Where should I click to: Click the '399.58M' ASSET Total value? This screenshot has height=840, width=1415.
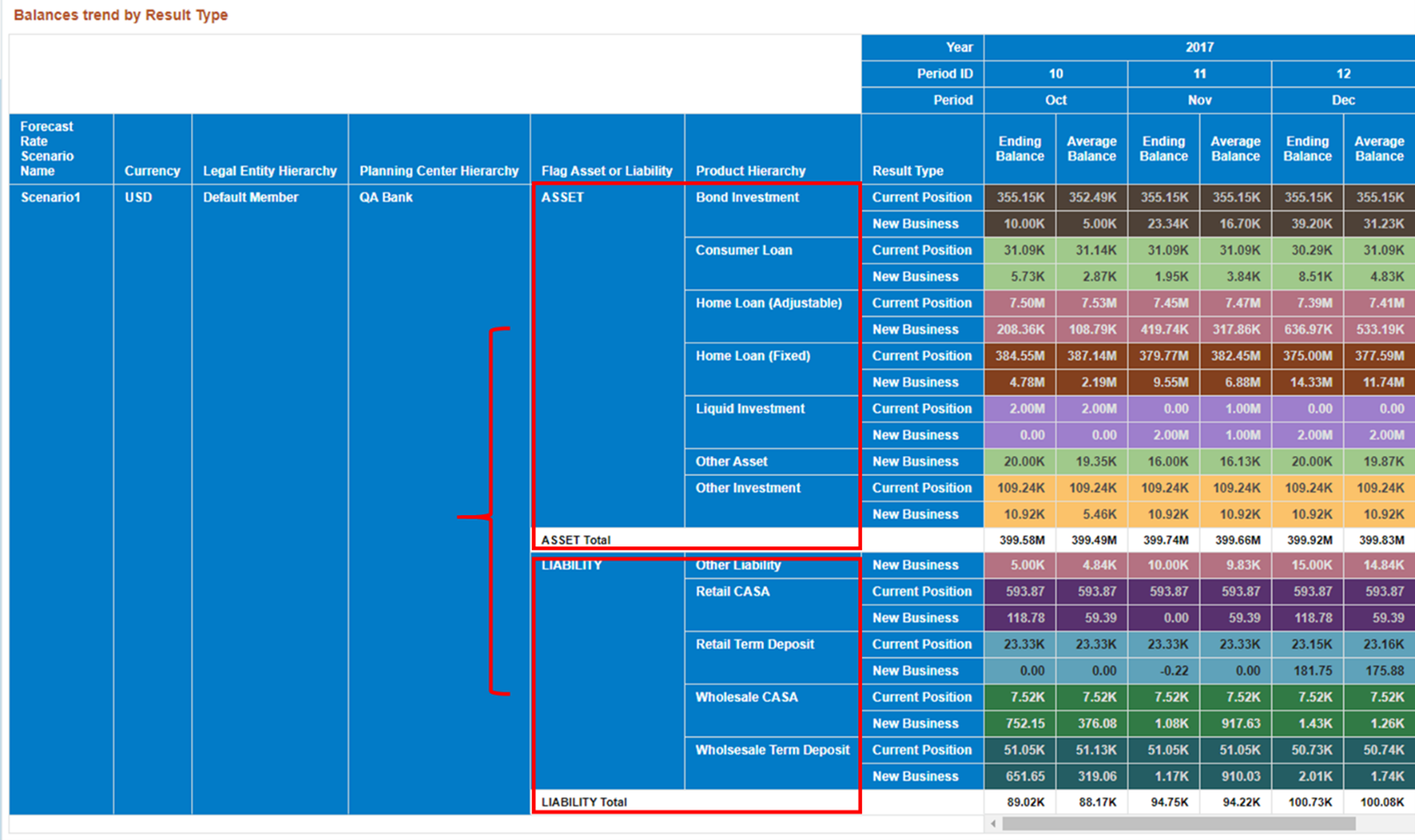1020,539
